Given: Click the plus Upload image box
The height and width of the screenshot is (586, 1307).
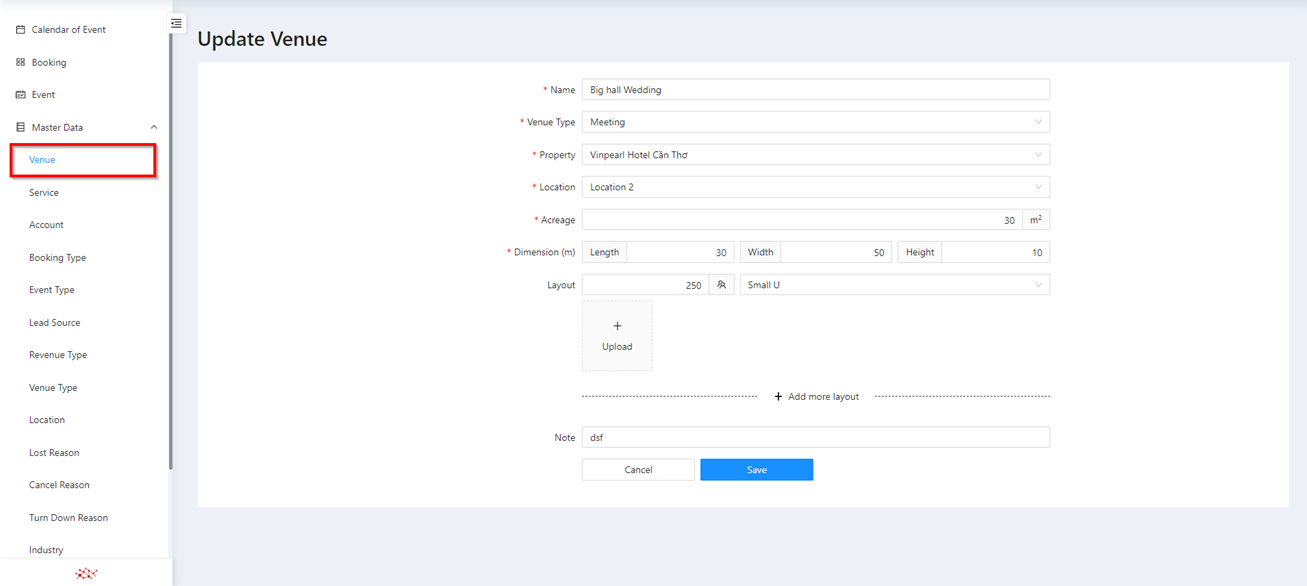Looking at the screenshot, I should point(617,336).
